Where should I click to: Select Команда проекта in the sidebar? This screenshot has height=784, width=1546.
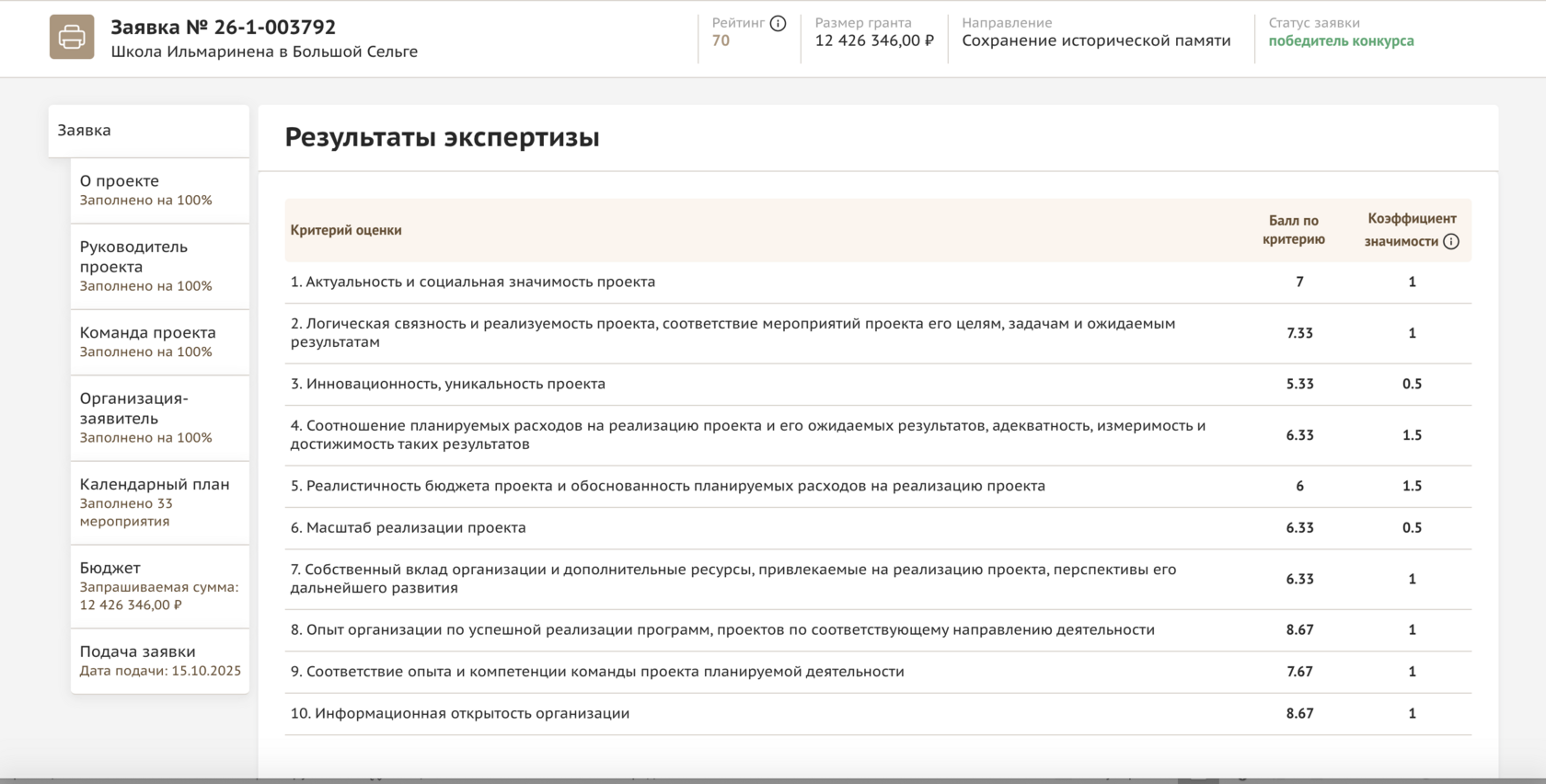pyautogui.click(x=160, y=342)
